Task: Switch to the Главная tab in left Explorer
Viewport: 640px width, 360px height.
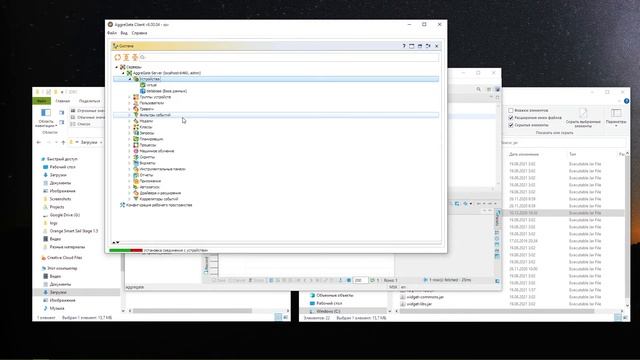Action: click(62, 101)
